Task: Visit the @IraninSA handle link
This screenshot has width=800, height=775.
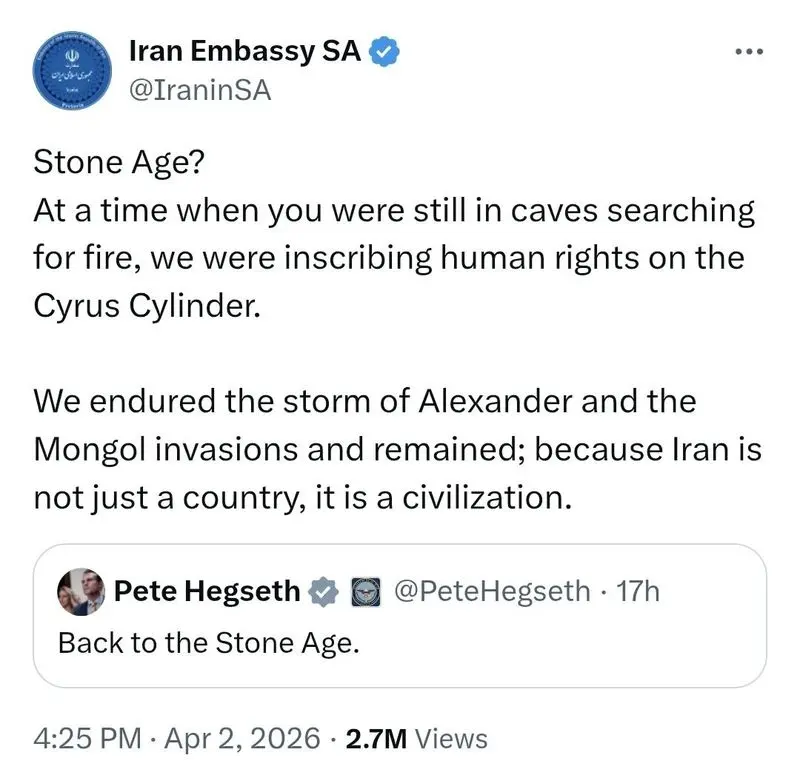Action: click(200, 90)
